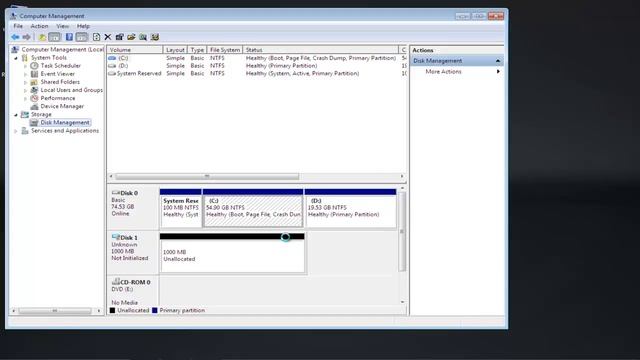Open the Help menu

coord(83,26)
